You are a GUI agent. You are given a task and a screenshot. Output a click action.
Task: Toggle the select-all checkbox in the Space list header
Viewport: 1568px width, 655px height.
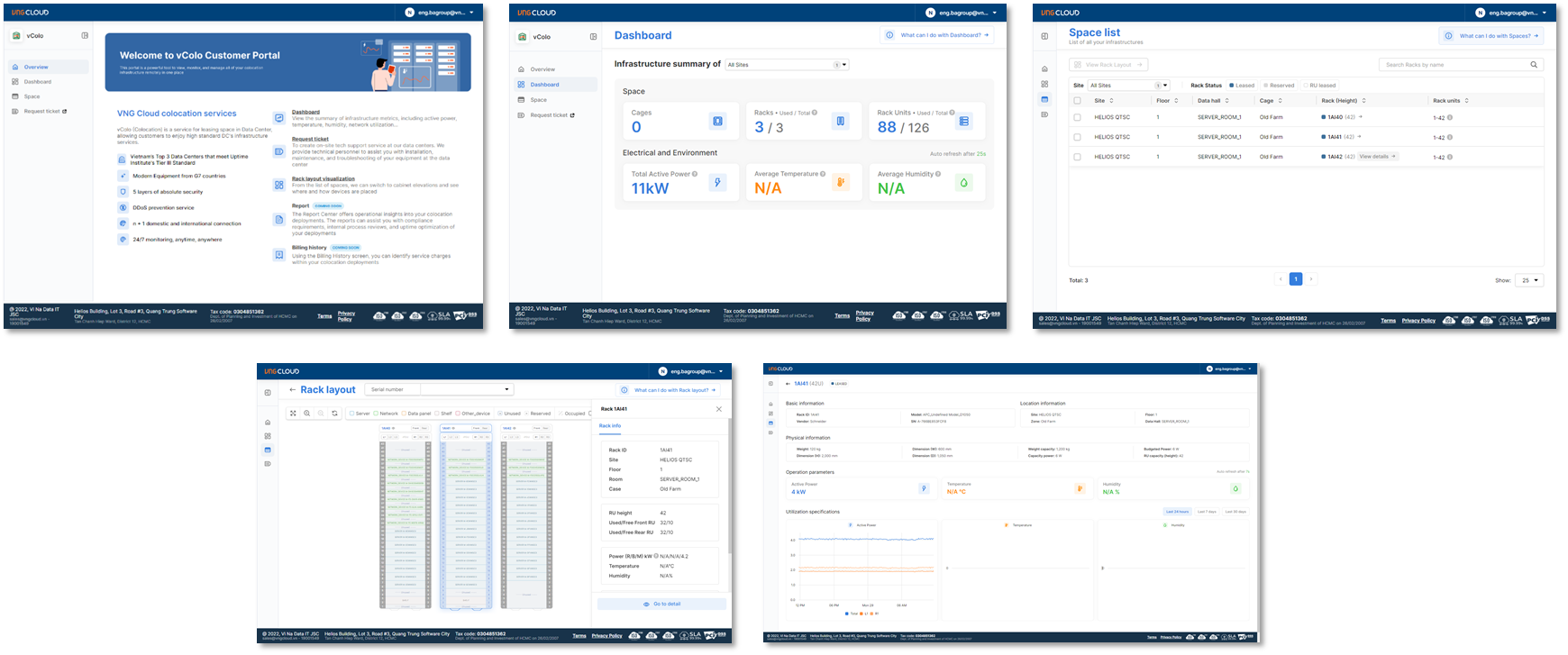click(1077, 100)
